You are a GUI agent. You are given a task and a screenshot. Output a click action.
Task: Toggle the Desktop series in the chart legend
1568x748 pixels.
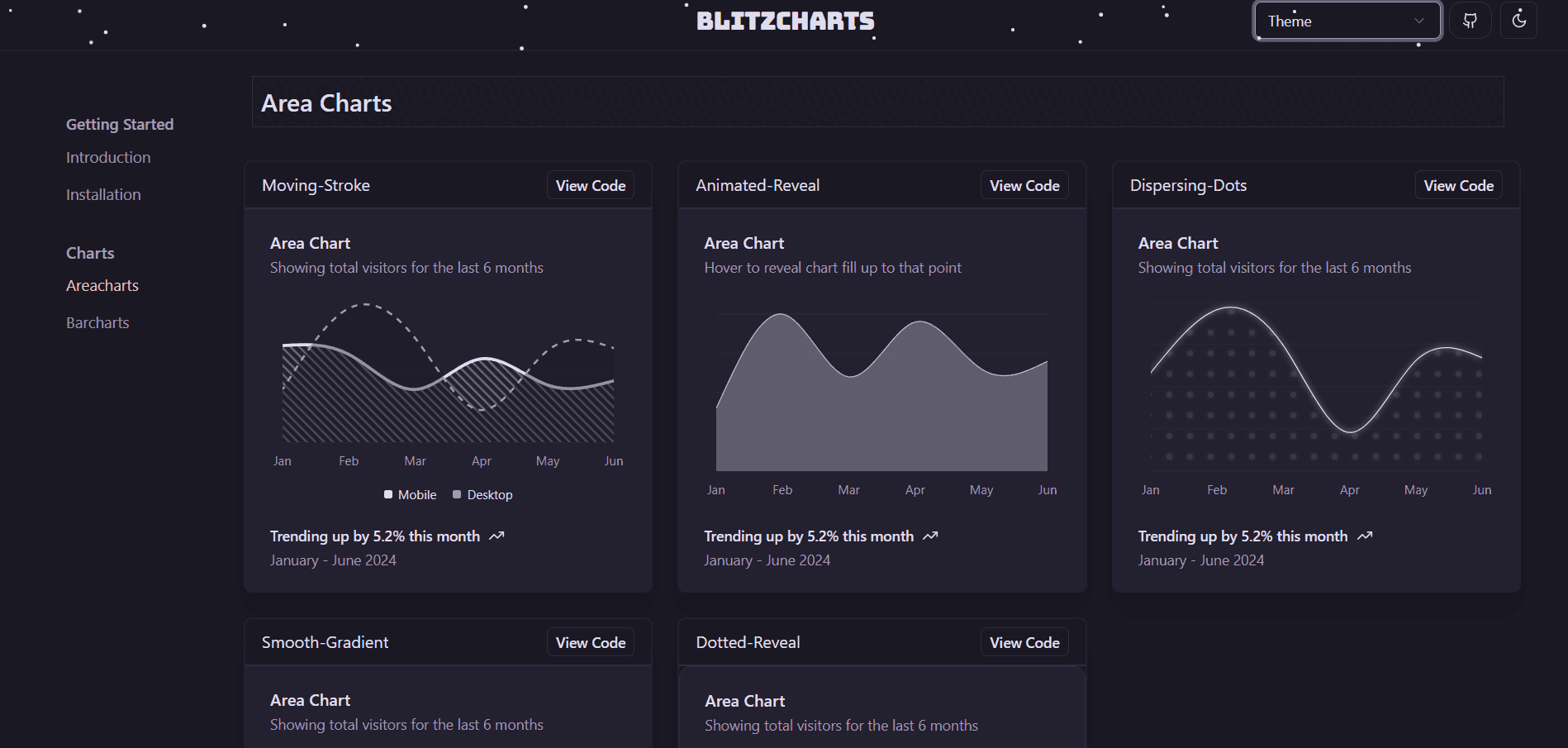(x=482, y=494)
